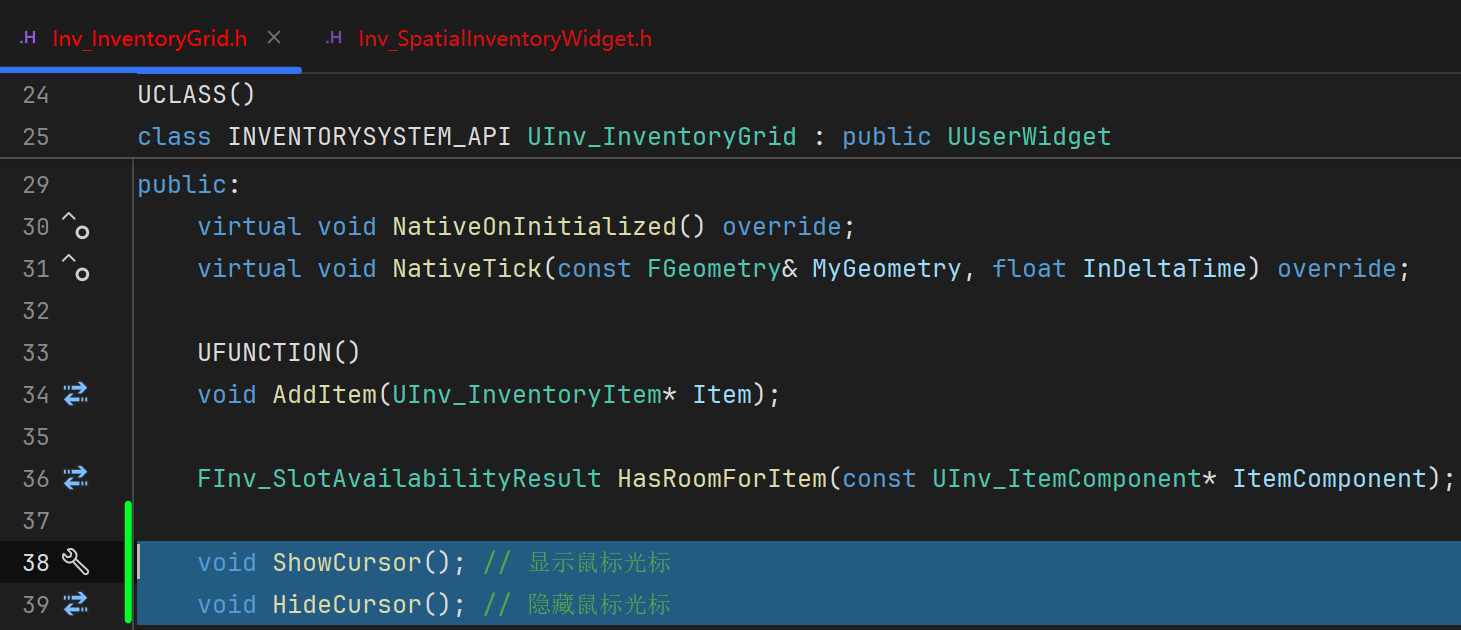Open the wrench quick-fix icon on line 38
The image size is (1461, 630).
pyautogui.click(x=76, y=562)
